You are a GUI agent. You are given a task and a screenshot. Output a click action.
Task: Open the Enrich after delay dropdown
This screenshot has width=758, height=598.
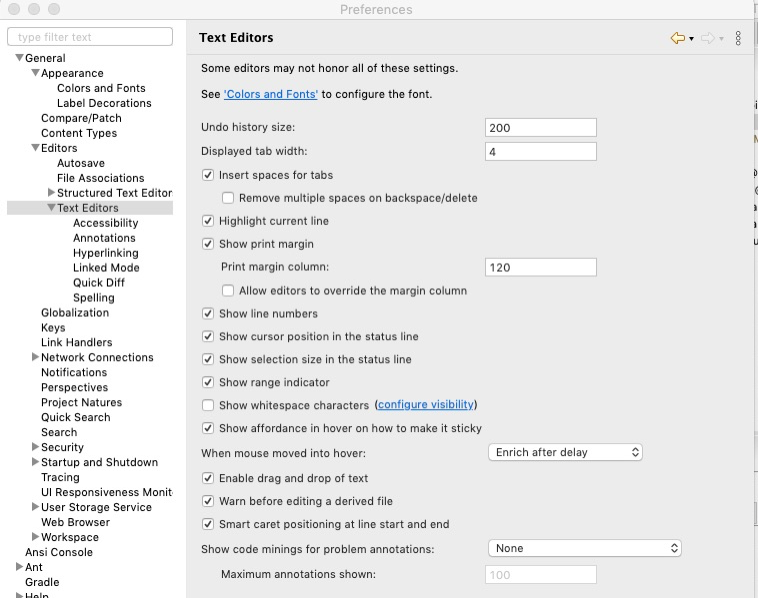click(566, 452)
